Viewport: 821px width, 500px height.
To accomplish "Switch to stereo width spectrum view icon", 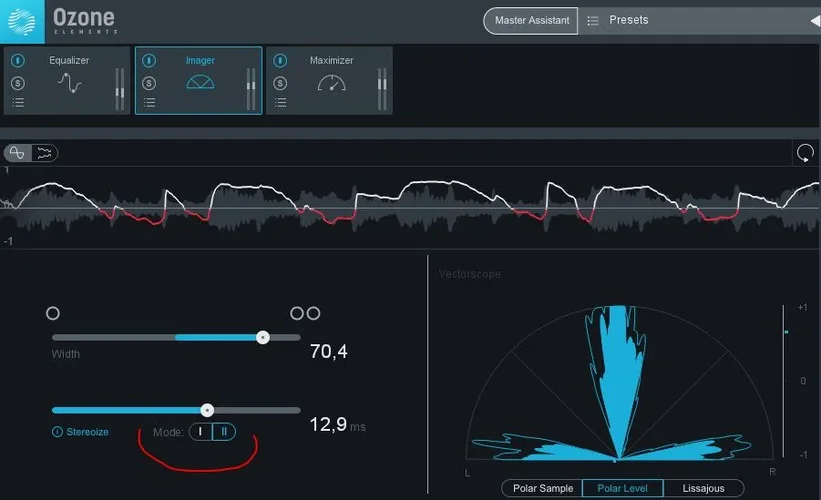I will [45, 153].
